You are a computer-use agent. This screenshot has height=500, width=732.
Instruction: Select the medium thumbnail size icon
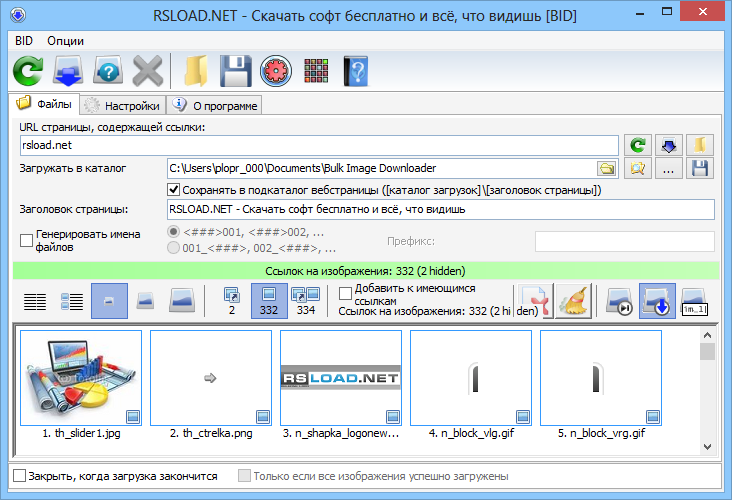[x=146, y=301]
